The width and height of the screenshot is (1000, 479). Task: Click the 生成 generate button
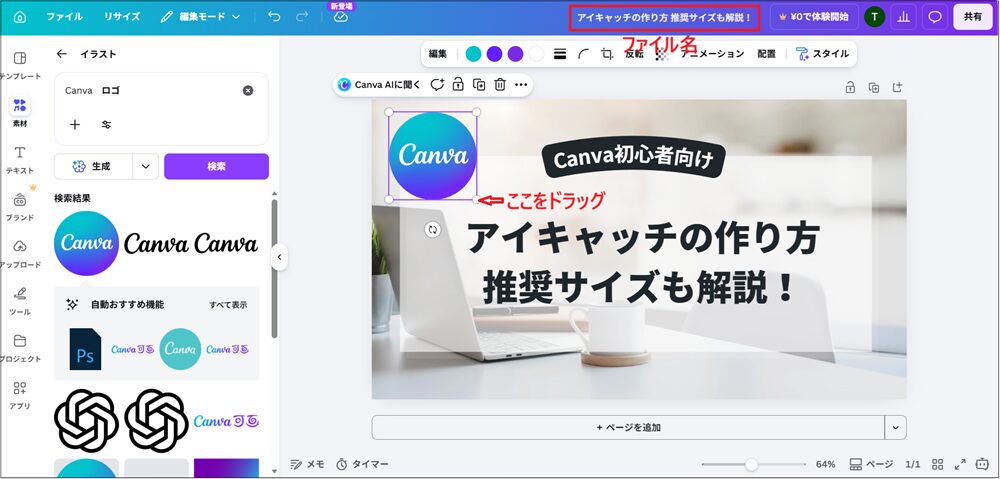[x=93, y=166]
